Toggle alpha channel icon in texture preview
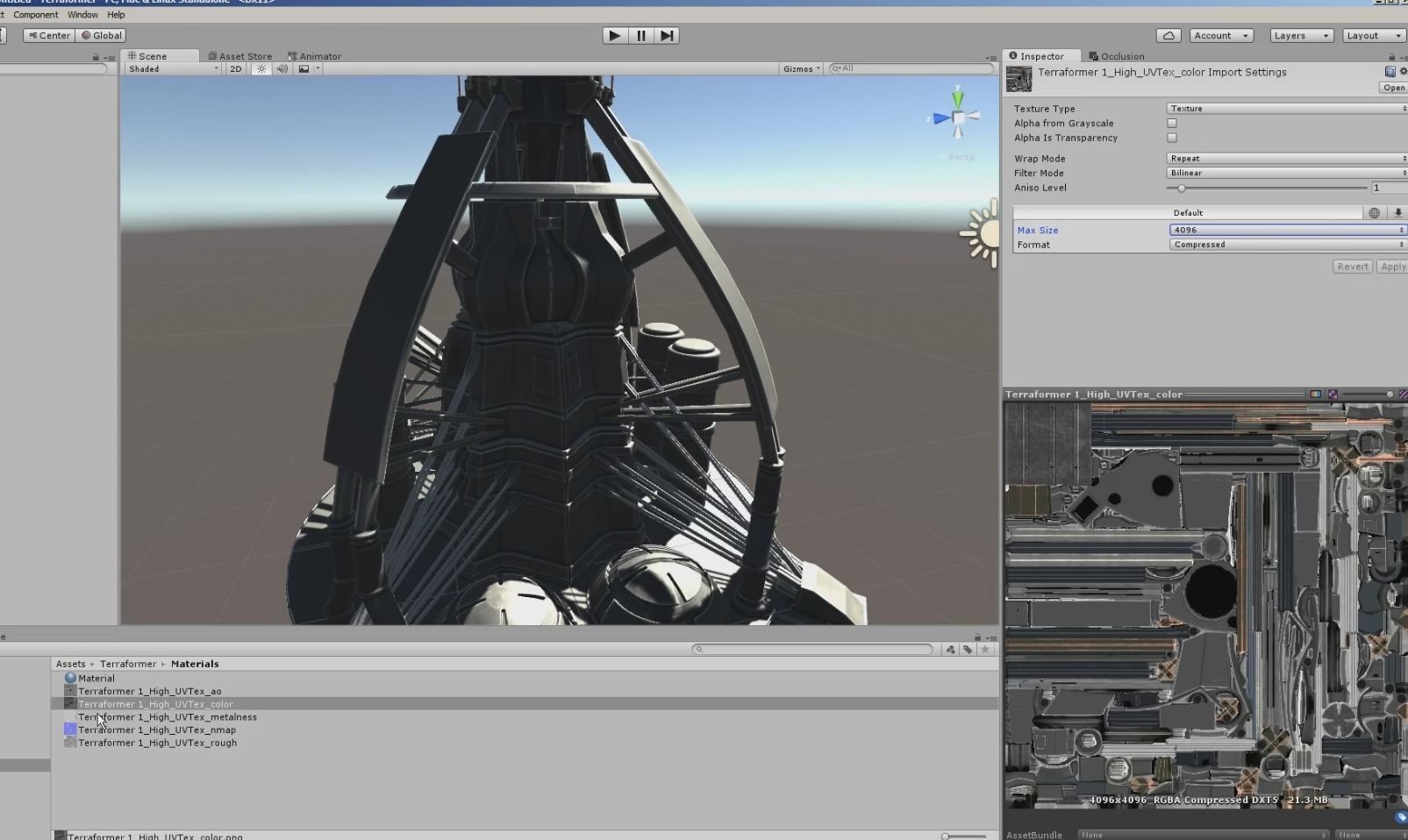 (x=1333, y=395)
